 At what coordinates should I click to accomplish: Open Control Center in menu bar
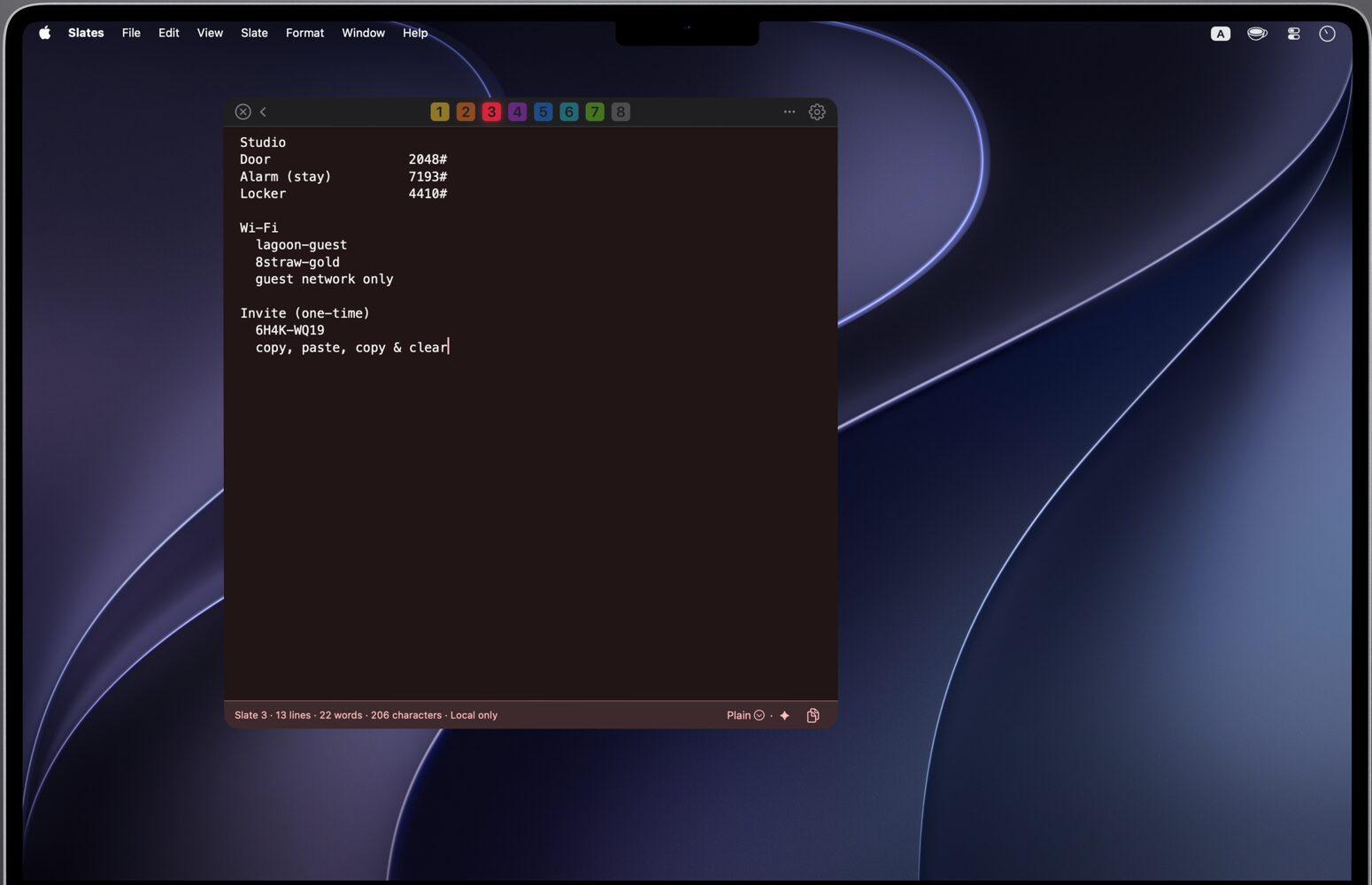coord(1293,34)
